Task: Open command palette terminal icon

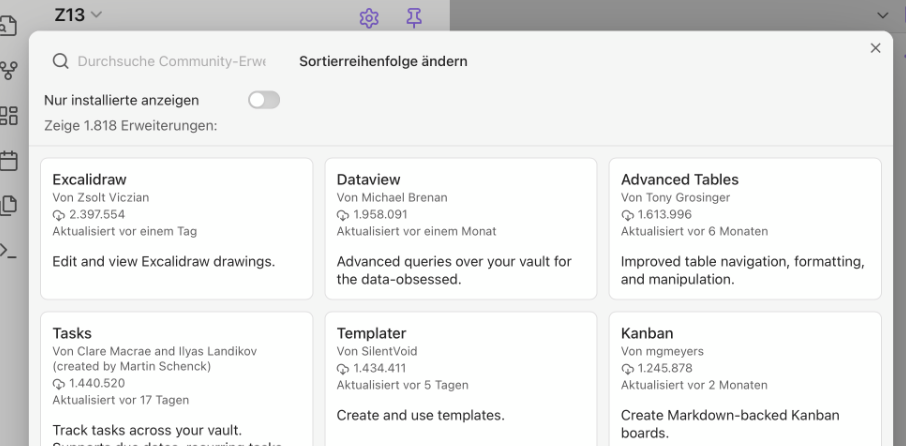Action: [x=9, y=248]
